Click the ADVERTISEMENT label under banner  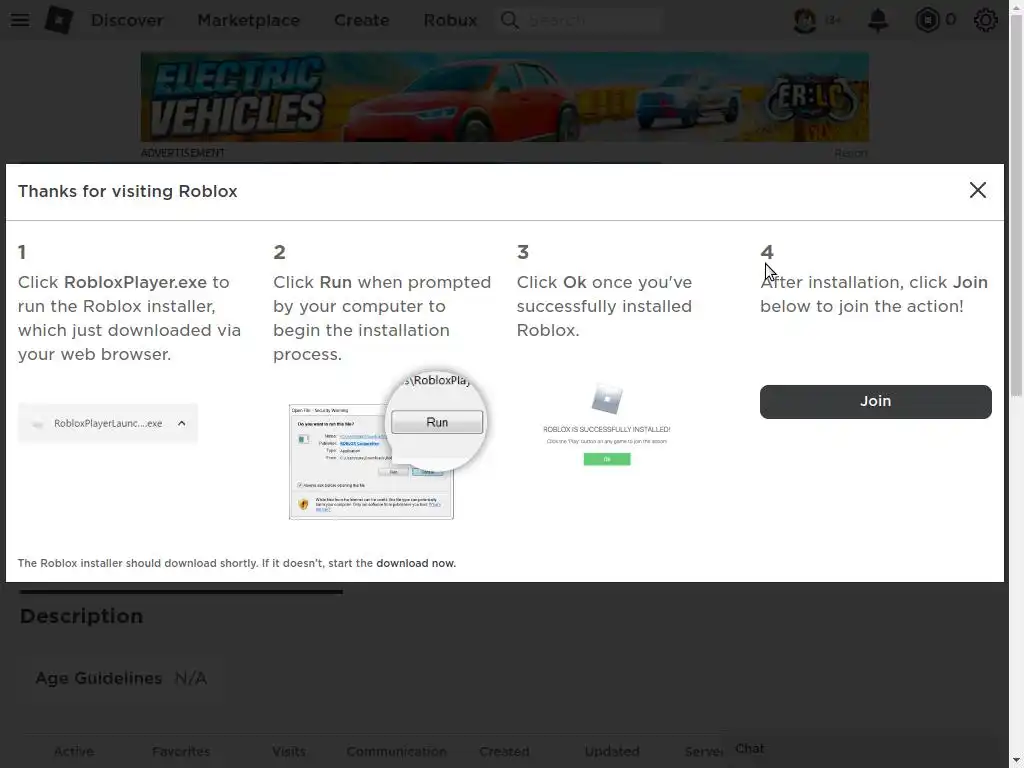pos(182,153)
